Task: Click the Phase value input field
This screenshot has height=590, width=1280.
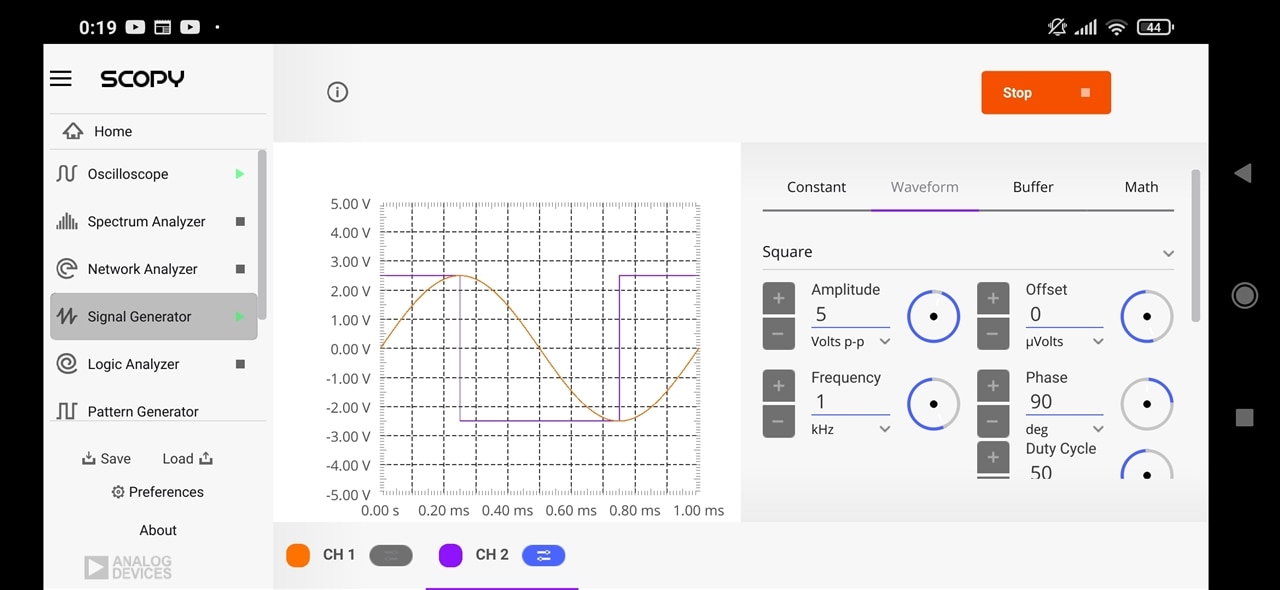Action: pos(1064,401)
